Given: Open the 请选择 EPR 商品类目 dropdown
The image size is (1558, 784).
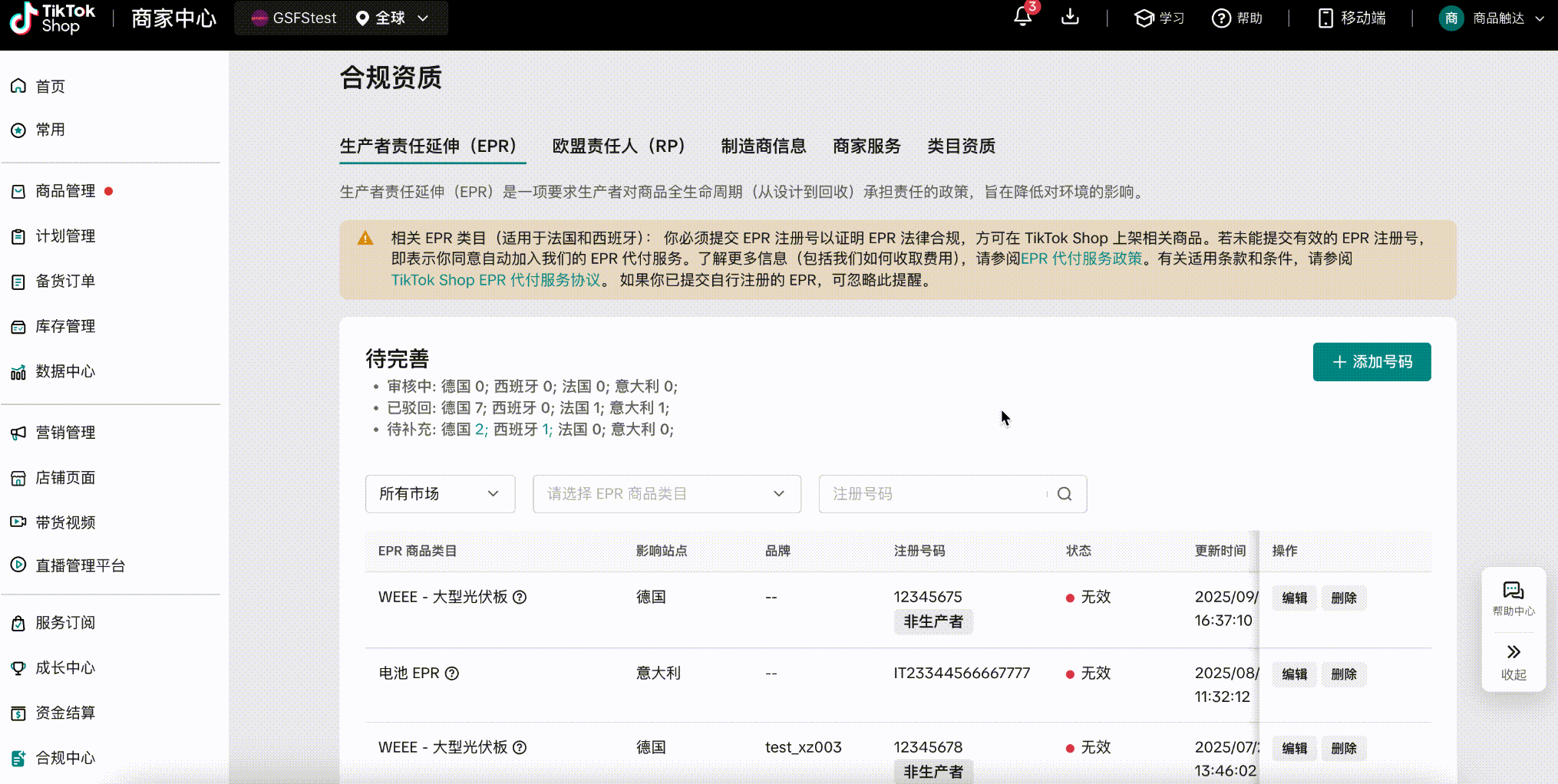Looking at the screenshot, I should 666,494.
